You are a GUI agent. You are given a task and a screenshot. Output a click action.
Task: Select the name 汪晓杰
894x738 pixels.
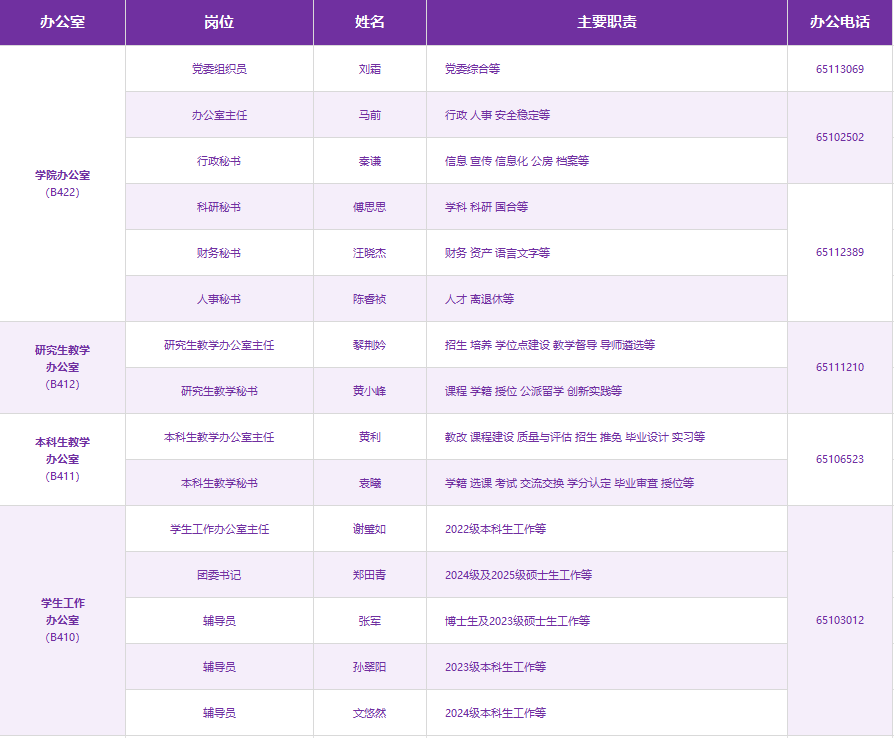click(369, 253)
